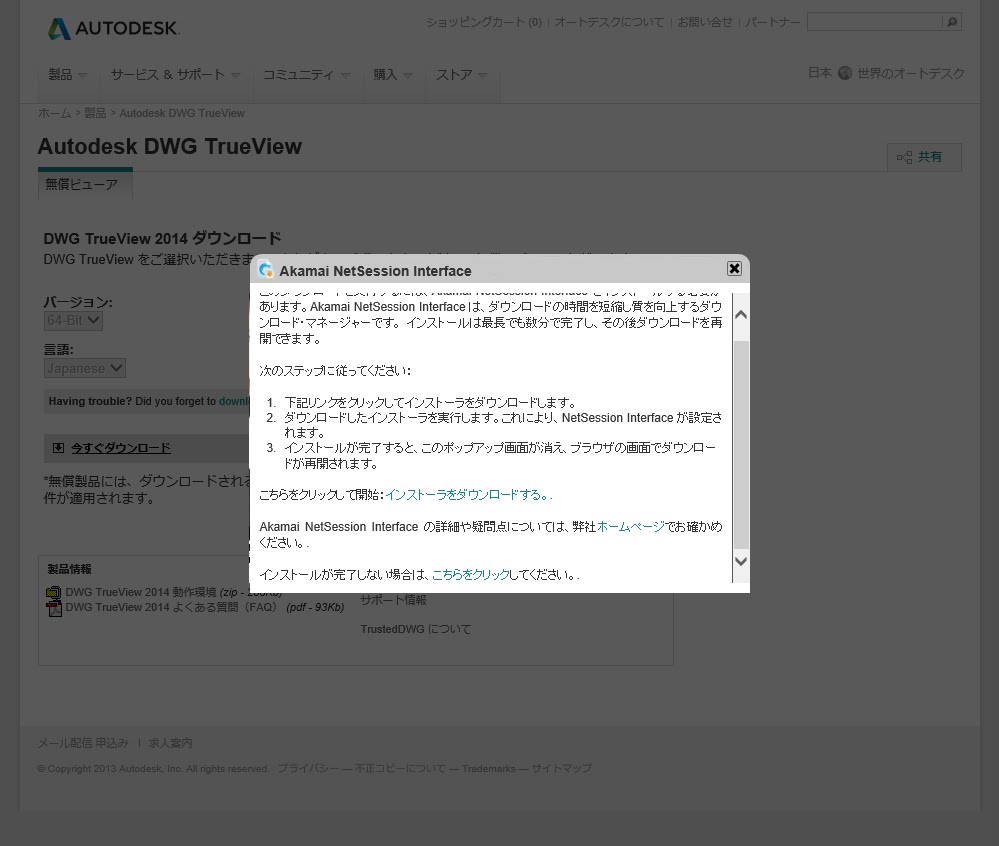This screenshot has height=846, width=999.
Task: Click the ホームページ link in dialog
Action: coord(631,527)
